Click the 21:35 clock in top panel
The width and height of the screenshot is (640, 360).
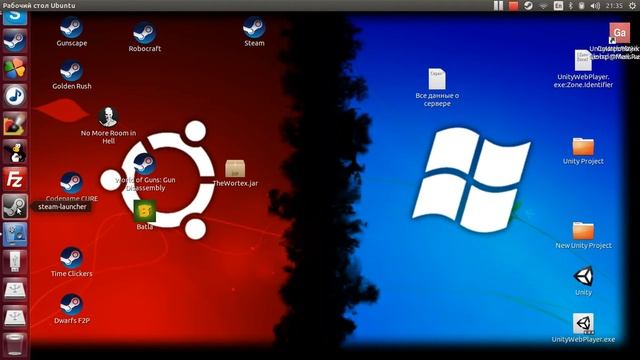614,5
